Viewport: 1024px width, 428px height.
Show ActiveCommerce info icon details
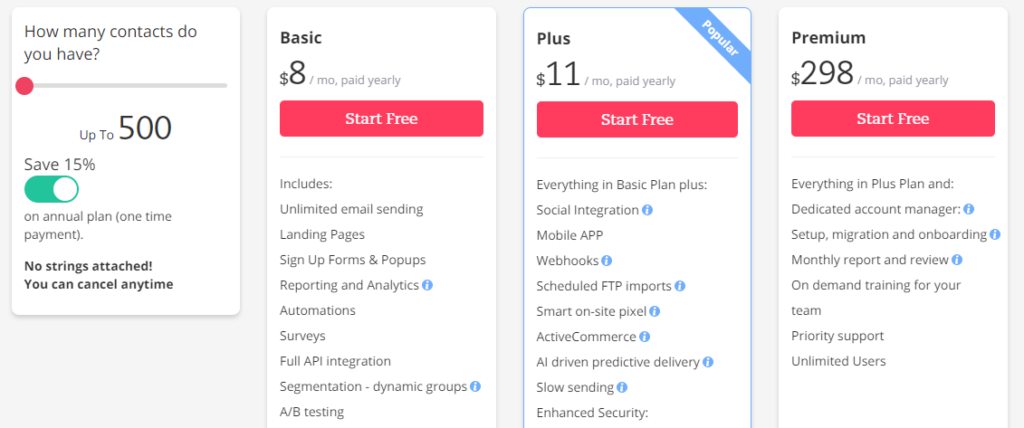644,337
